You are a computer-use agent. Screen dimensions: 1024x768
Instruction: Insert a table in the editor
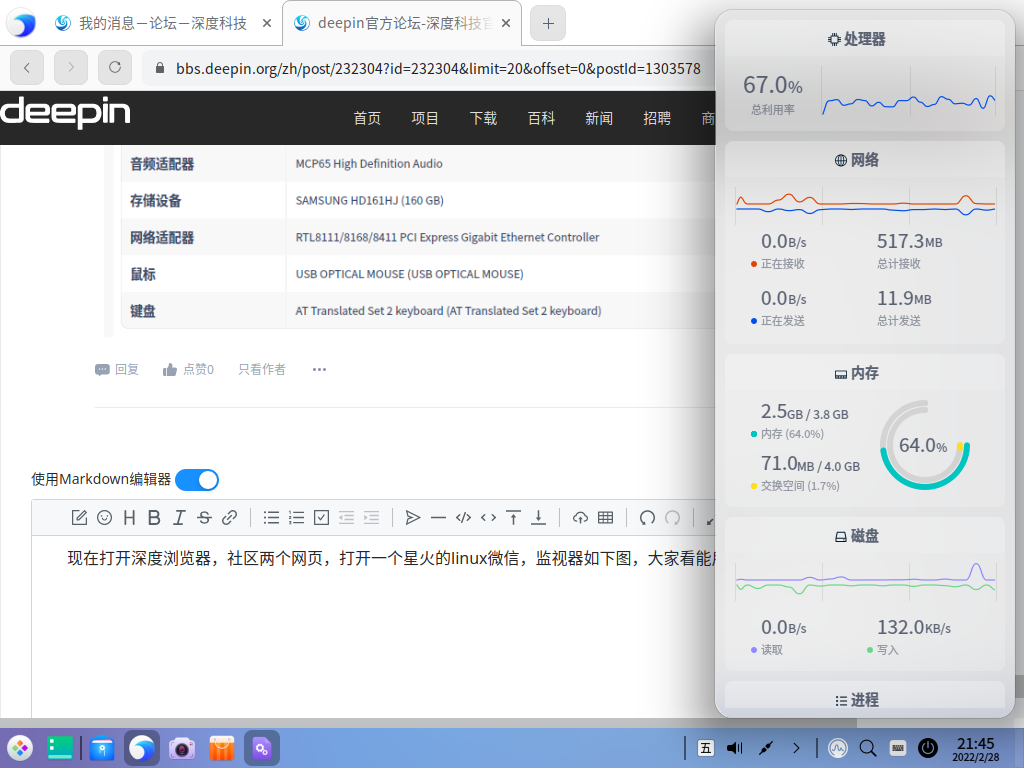pos(605,517)
